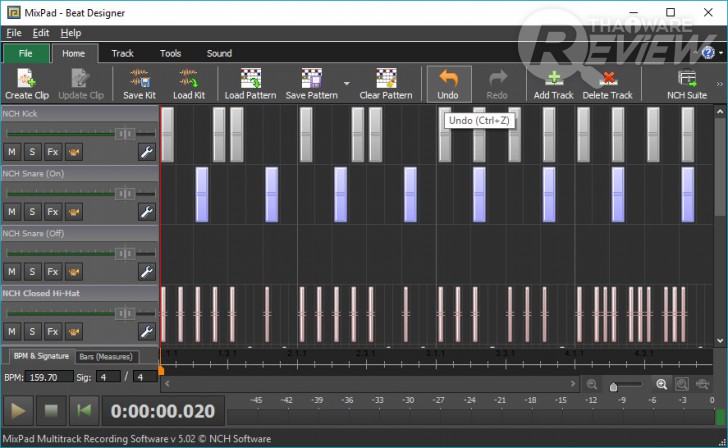Click NCH Kick volume slider handle

click(x=125, y=134)
